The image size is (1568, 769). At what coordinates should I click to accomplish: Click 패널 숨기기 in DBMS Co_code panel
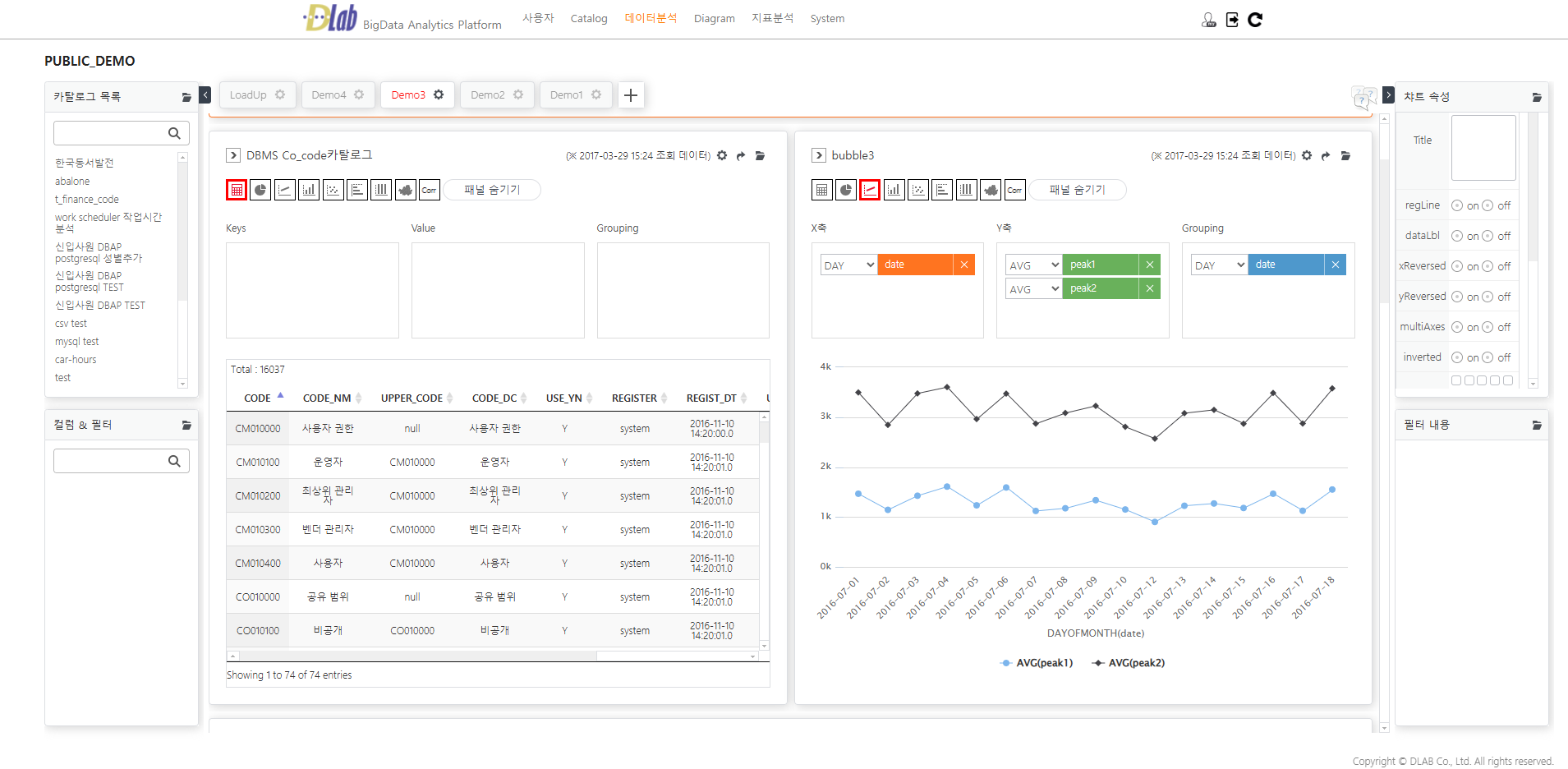492,190
